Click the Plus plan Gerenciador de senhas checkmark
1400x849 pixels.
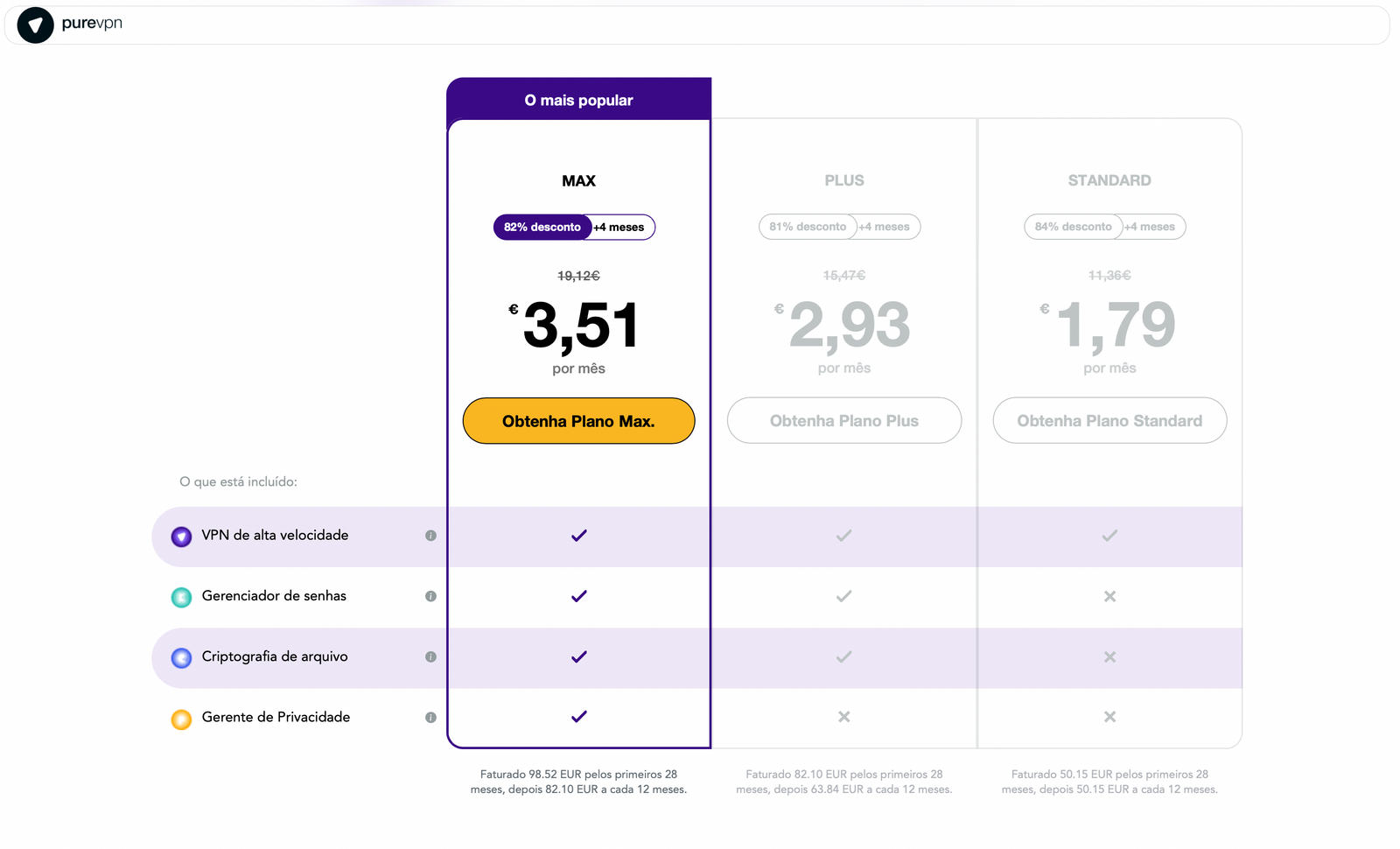pyautogui.click(x=843, y=596)
